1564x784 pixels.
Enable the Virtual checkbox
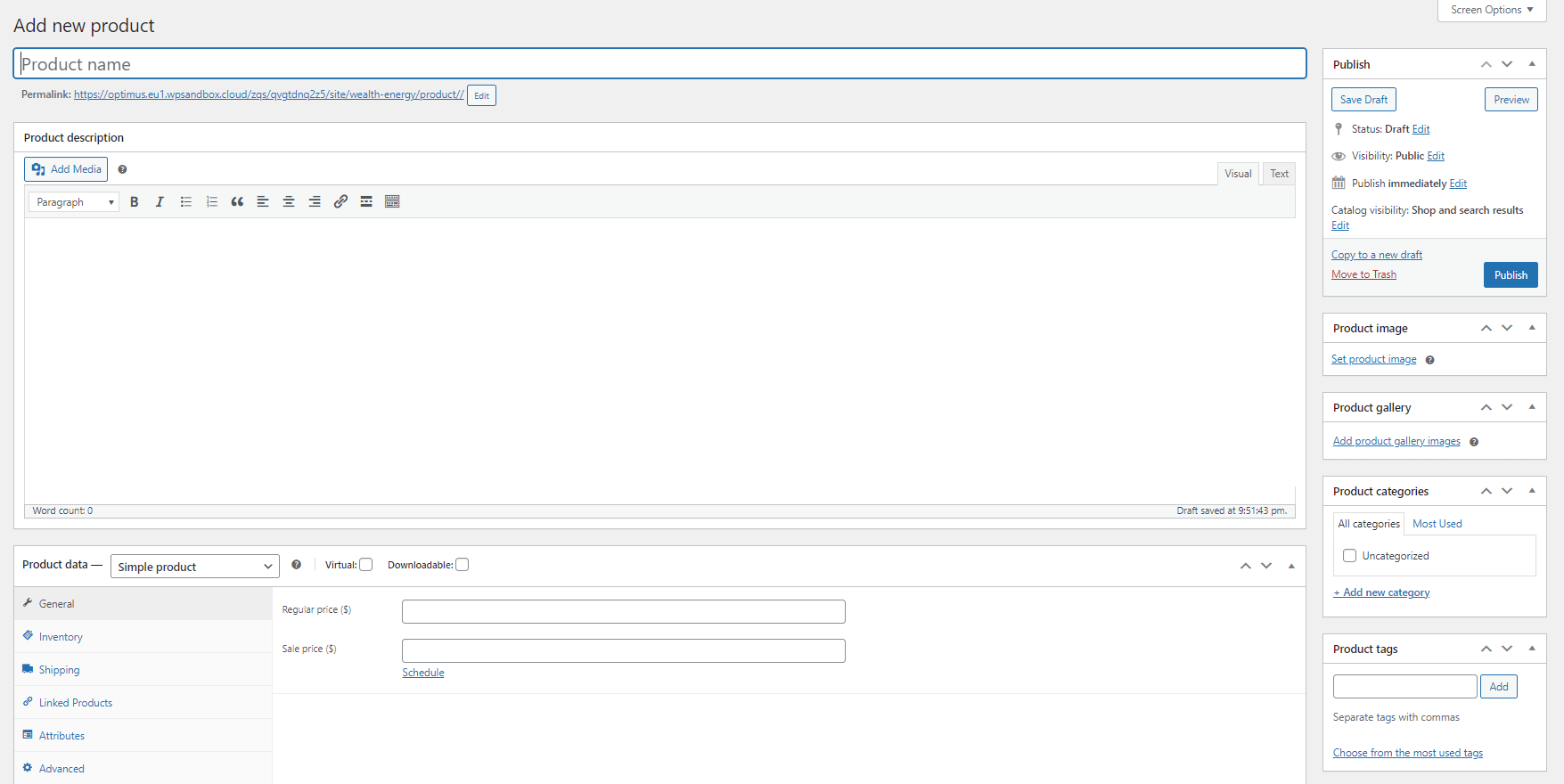point(366,565)
